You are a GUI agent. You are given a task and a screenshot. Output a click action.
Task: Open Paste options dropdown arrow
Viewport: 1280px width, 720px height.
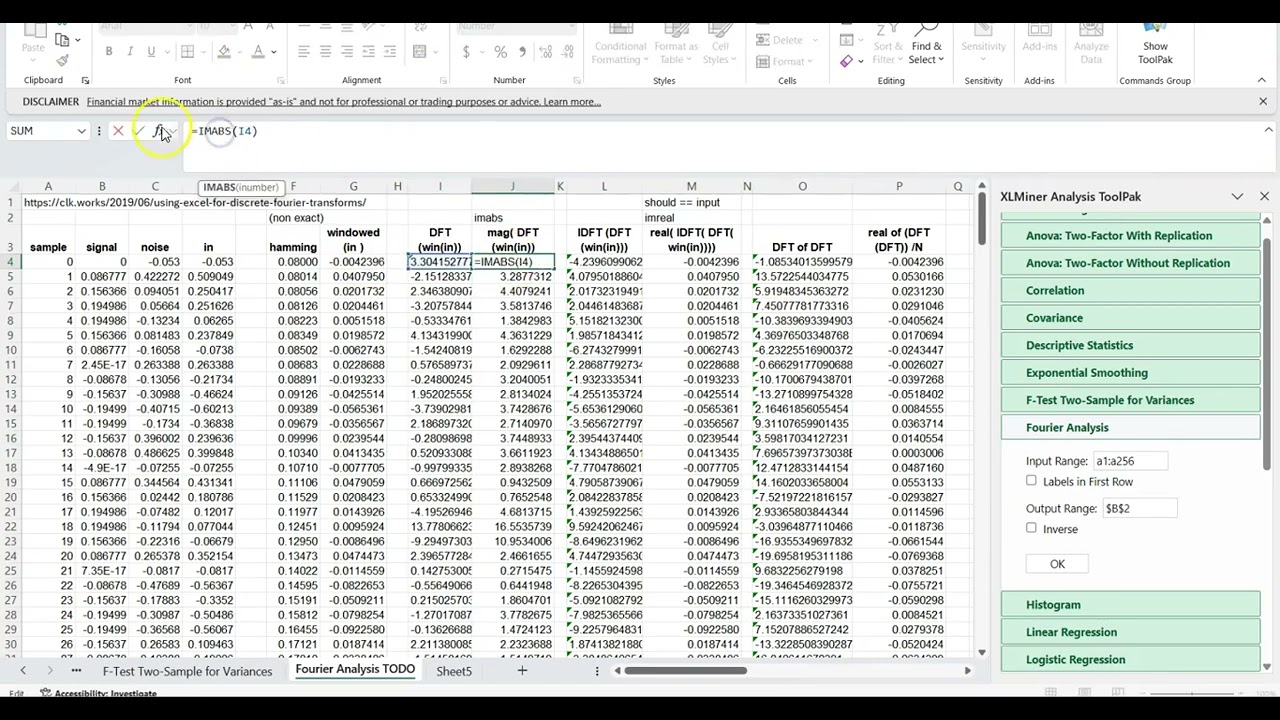(33, 61)
